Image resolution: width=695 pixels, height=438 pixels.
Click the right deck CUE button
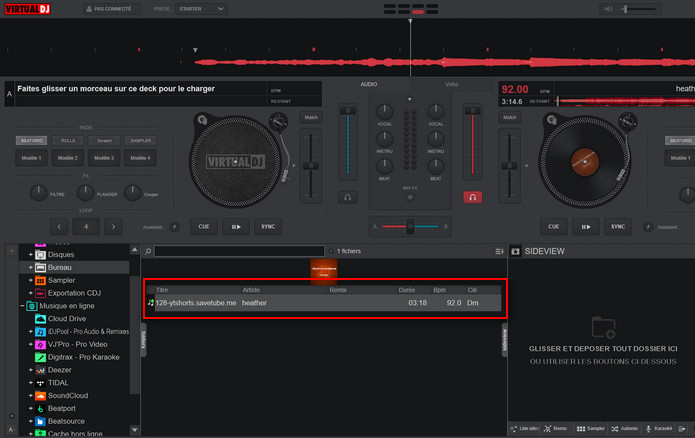[x=554, y=227]
